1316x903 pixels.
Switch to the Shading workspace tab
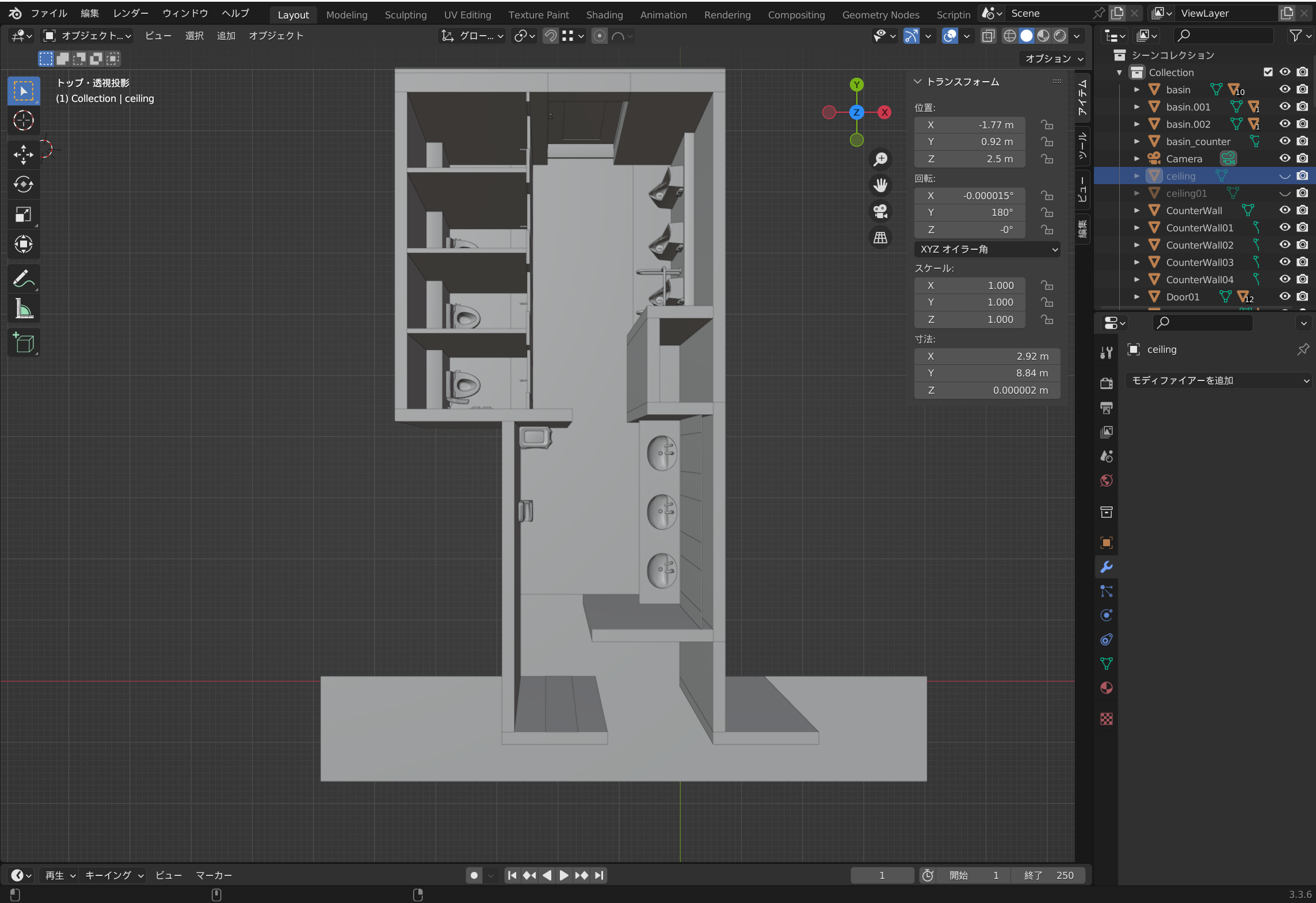(604, 14)
